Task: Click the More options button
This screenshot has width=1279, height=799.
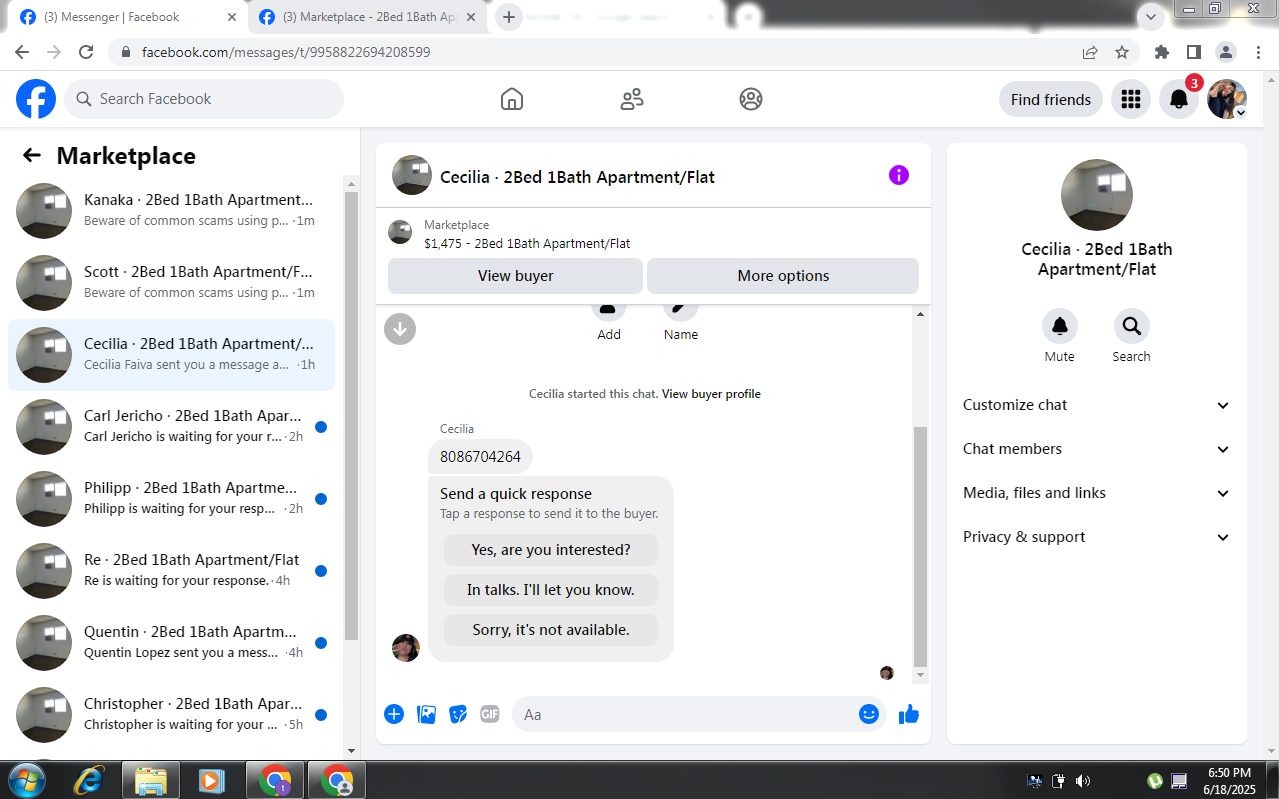Action: 783,276
